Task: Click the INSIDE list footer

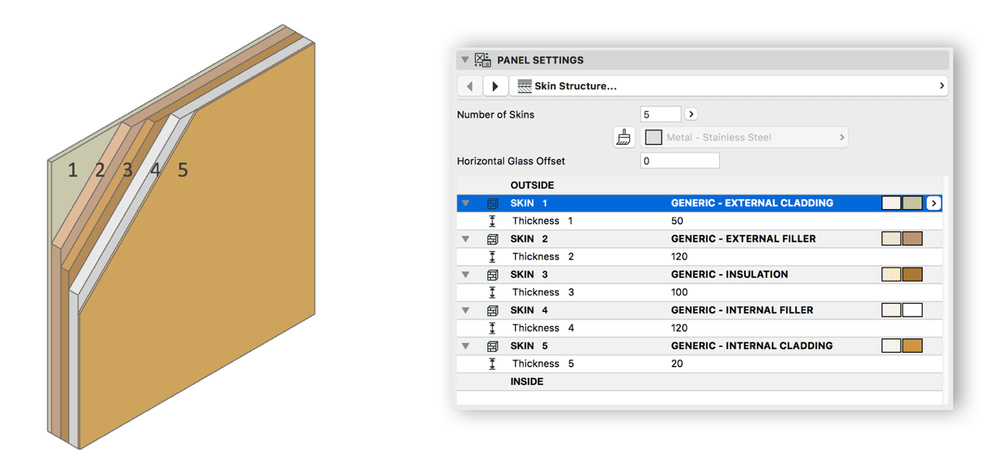Action: [527, 381]
